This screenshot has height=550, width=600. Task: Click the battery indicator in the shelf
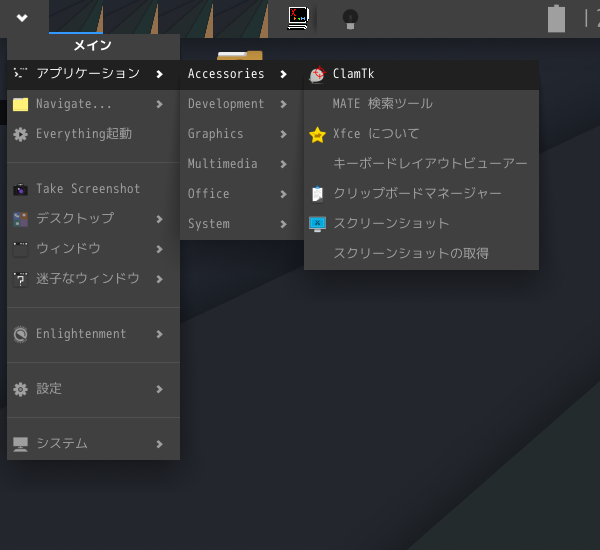click(x=556, y=18)
